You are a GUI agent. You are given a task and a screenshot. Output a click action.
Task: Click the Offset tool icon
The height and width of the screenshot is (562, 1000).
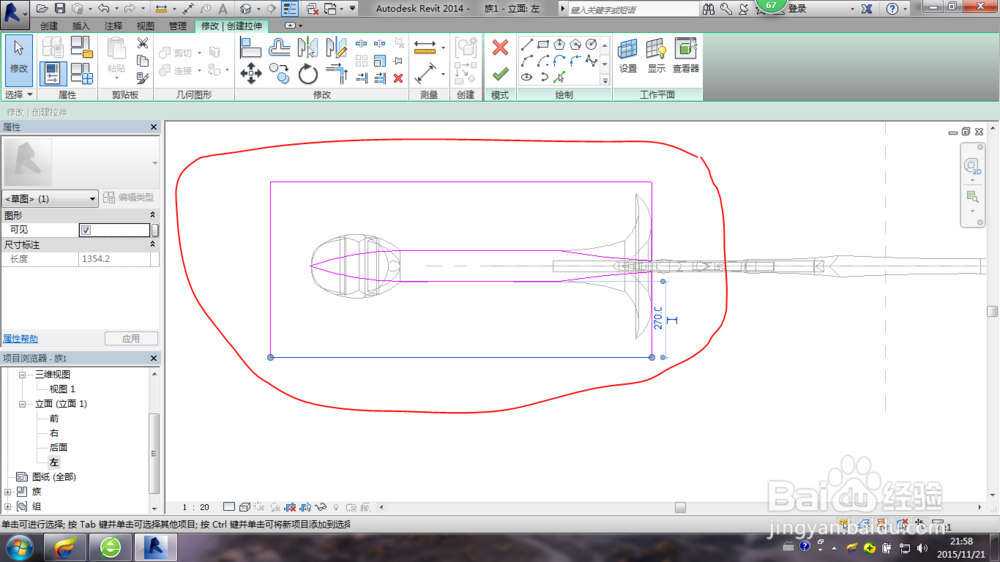click(x=279, y=48)
